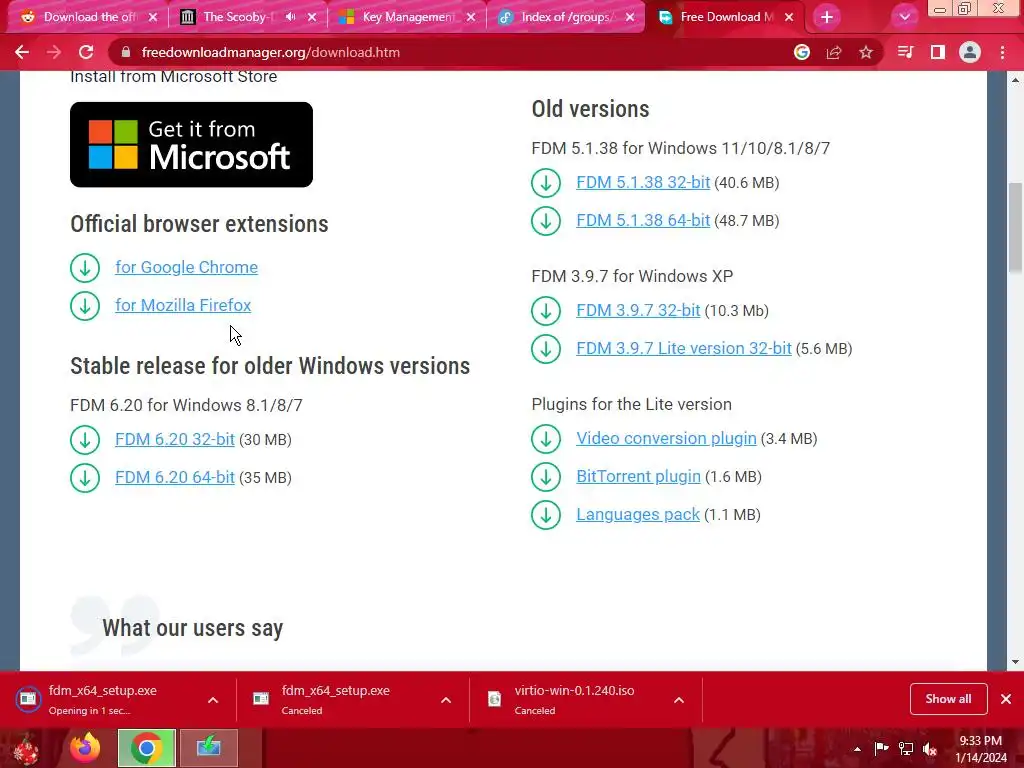This screenshot has width=1024, height=768.
Task: Click the download icon next to Video conversion plugin
Action: click(546, 439)
